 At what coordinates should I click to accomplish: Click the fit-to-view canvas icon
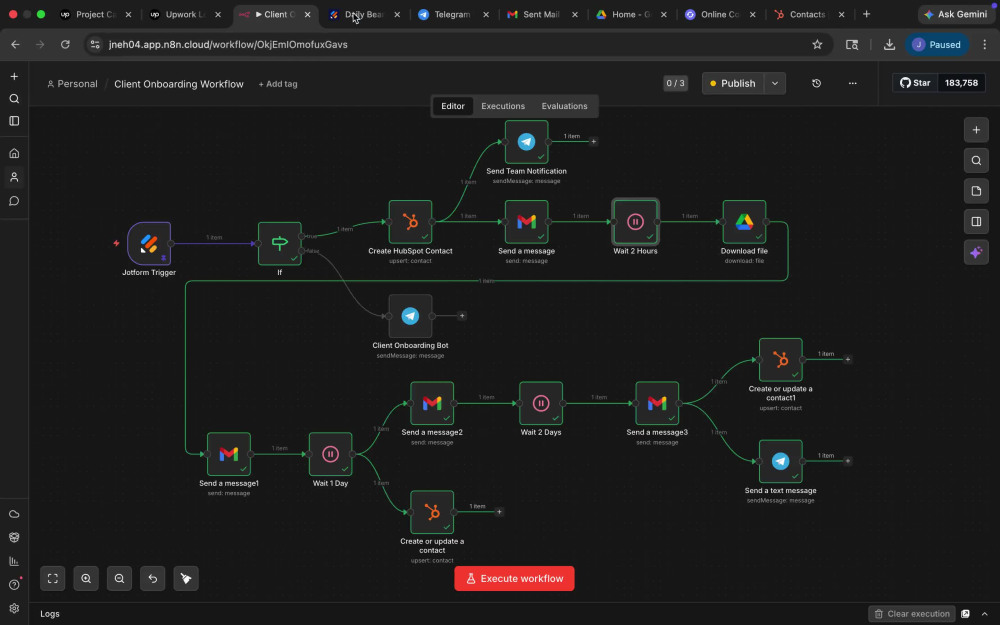pos(53,578)
